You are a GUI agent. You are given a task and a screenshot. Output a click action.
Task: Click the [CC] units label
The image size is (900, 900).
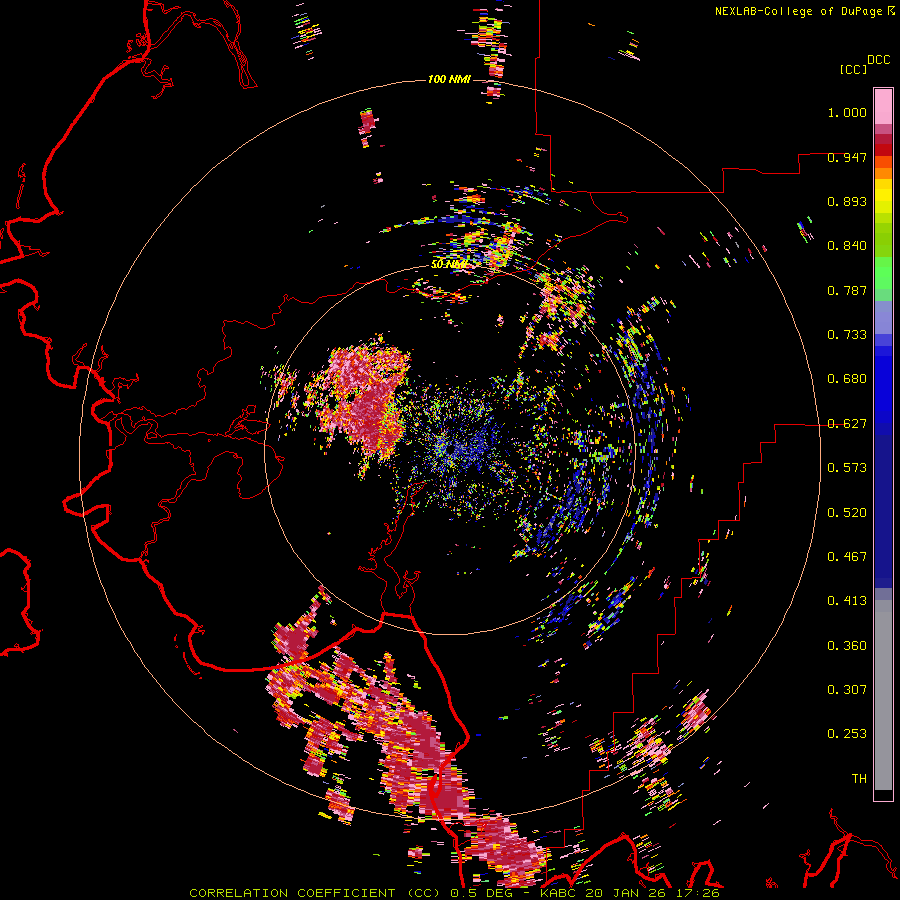854,69
